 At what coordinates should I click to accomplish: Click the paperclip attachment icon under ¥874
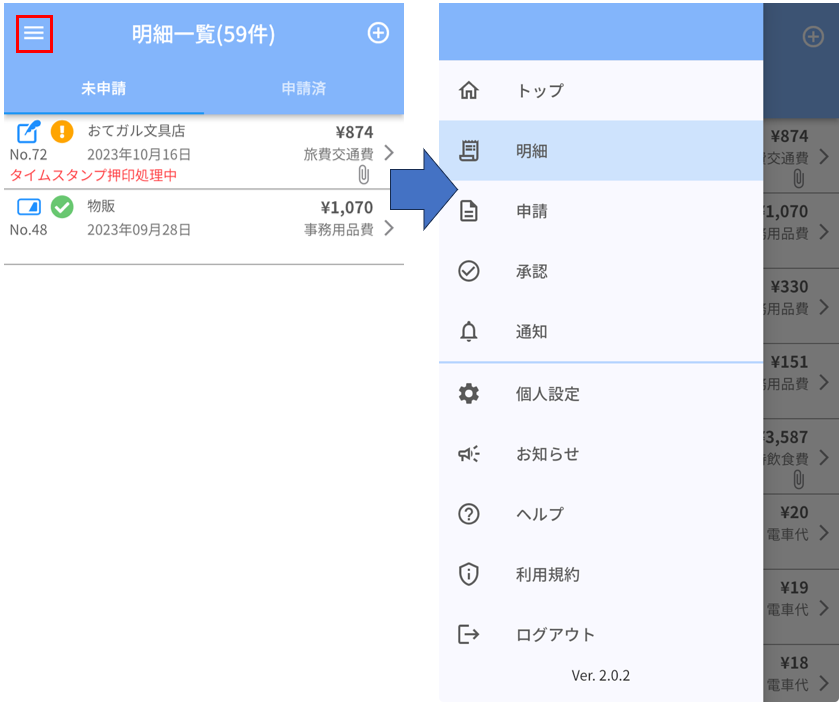point(363,175)
